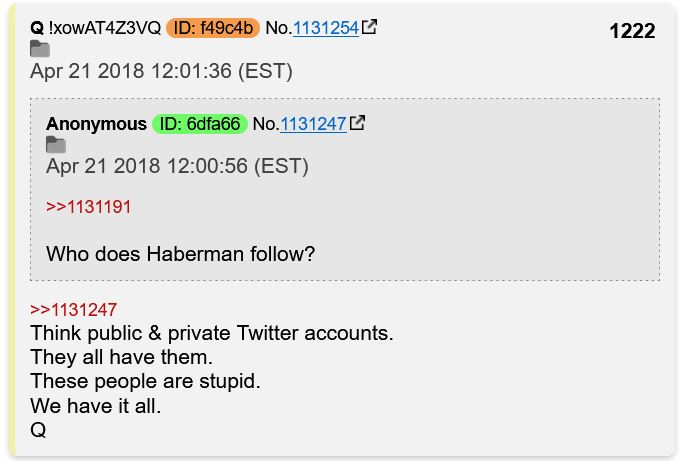Click the Q signature at post bottom
The width and height of the screenshot is (683, 461).
(x=38, y=430)
